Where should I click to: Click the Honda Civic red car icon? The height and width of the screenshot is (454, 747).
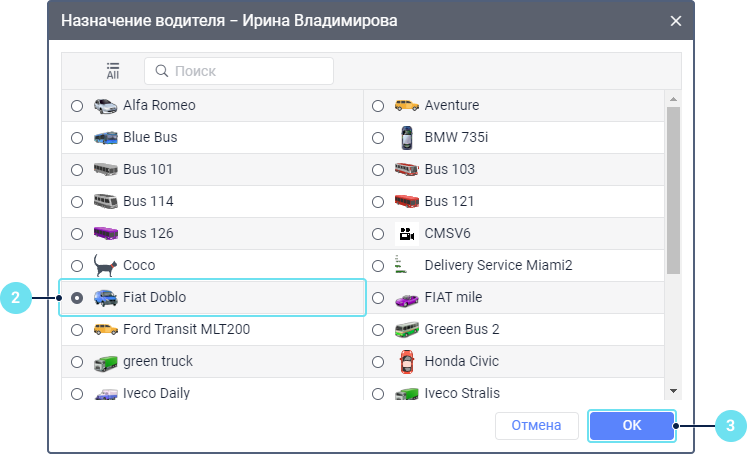click(407, 362)
